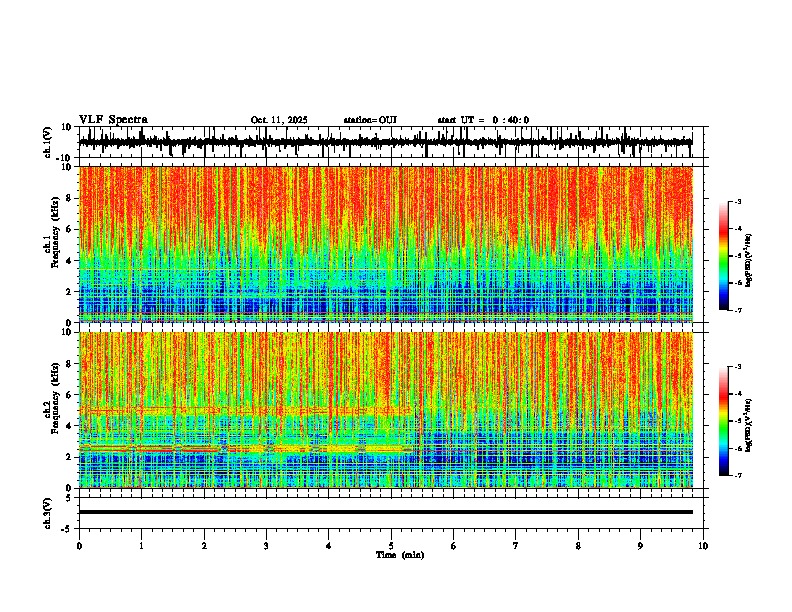Click time tick label '3' on the x-axis

click(x=266, y=546)
